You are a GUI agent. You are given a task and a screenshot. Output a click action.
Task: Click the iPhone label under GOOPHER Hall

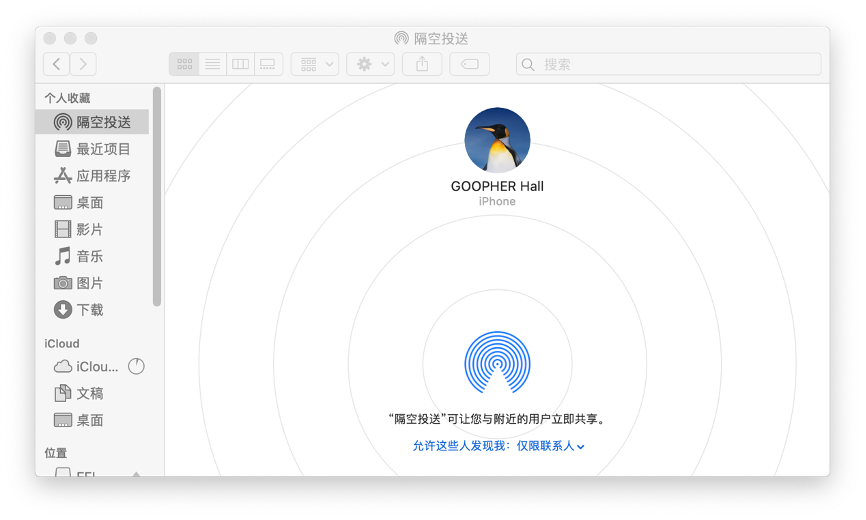point(497,201)
